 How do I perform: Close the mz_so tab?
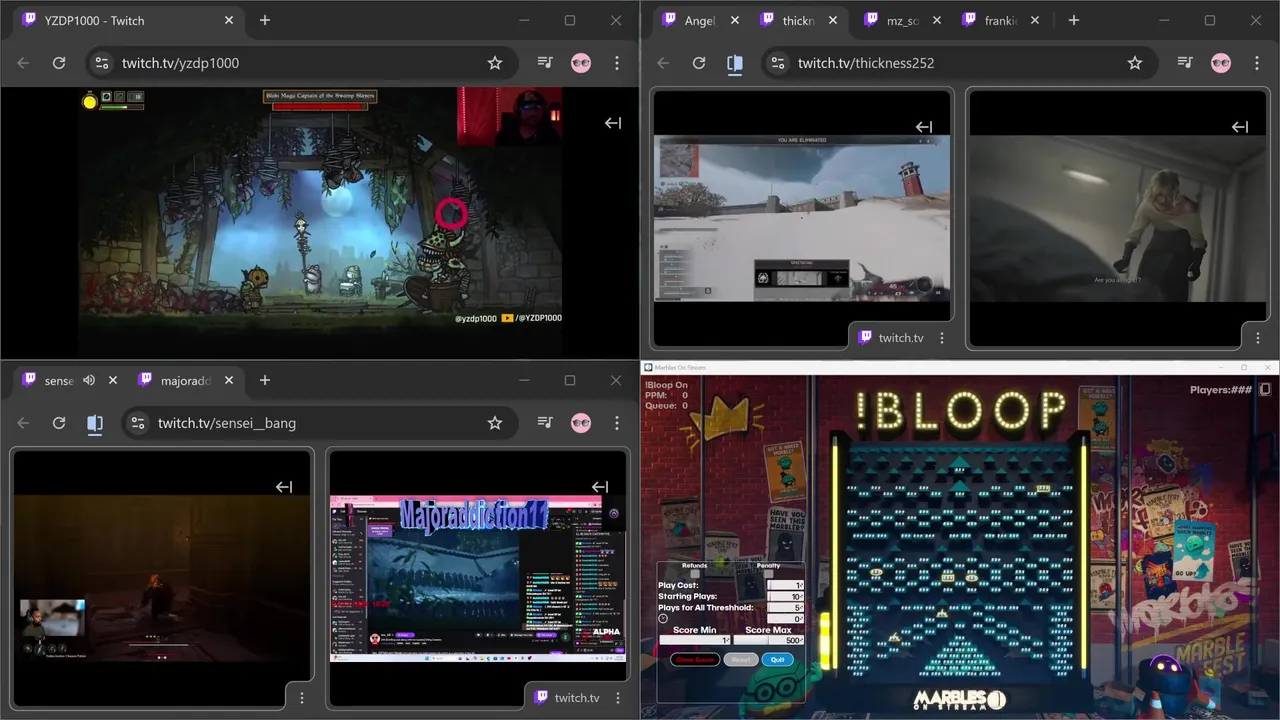tap(937, 20)
